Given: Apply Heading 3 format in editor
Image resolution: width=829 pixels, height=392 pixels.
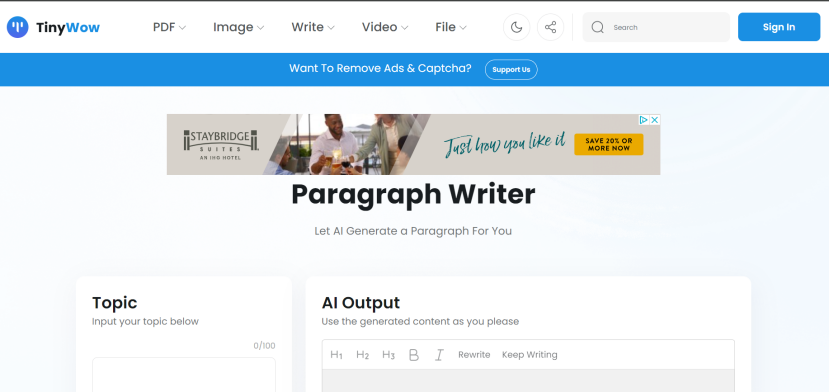Looking at the screenshot, I should tap(388, 355).
